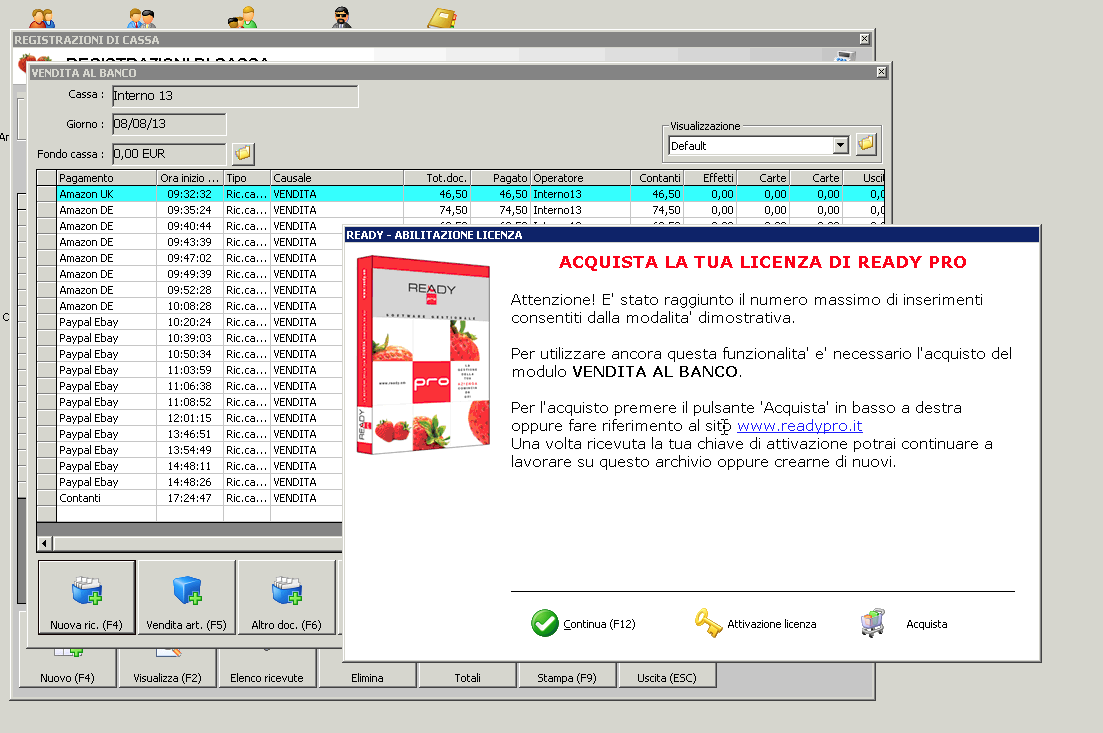Open the www.readypro.it link
Viewport: 1103px width, 733px height.
coord(799,426)
